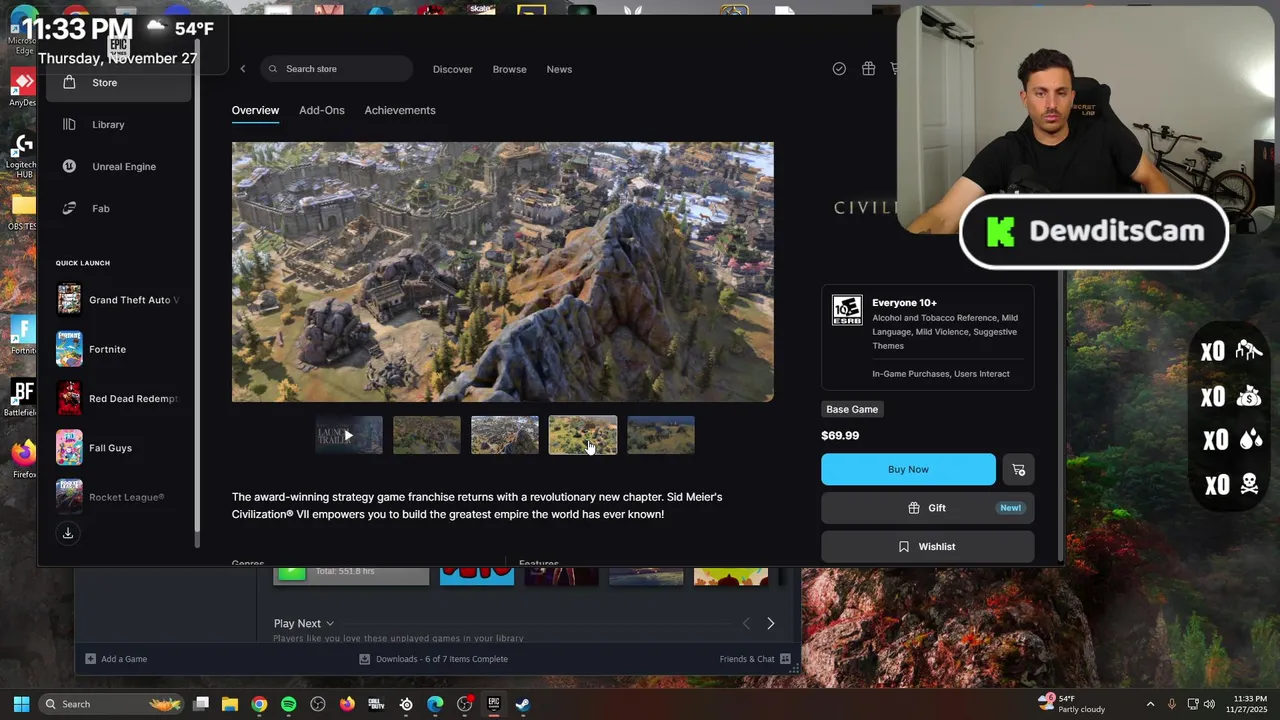
Task: Switch to the Add-Ons tab
Action: [321, 110]
